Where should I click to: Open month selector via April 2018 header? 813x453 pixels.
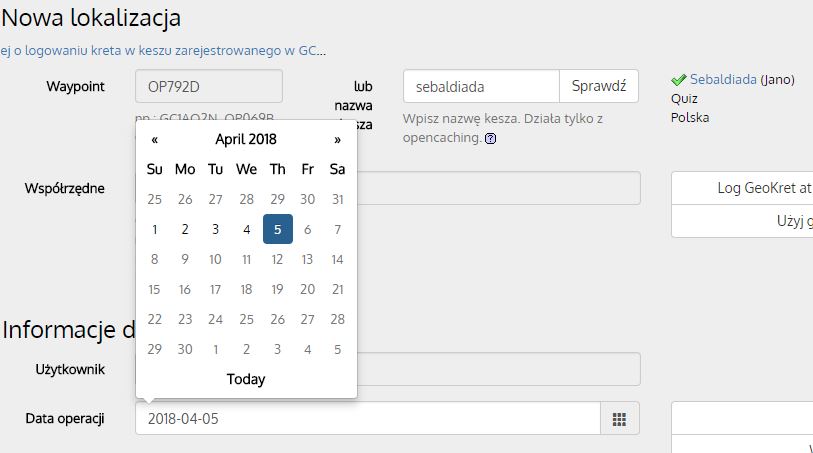click(246, 139)
